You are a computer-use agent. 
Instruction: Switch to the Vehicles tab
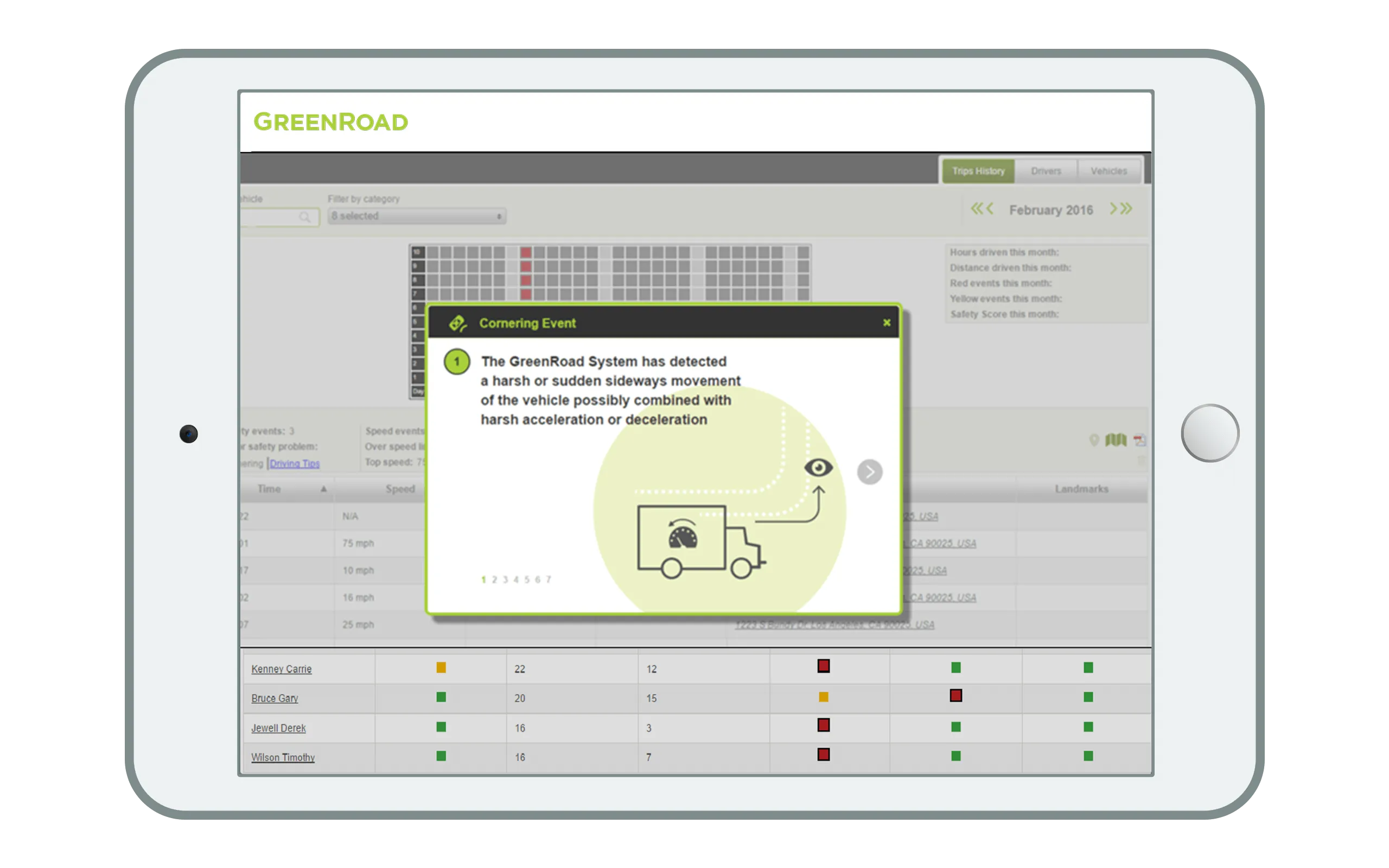pos(1108,171)
